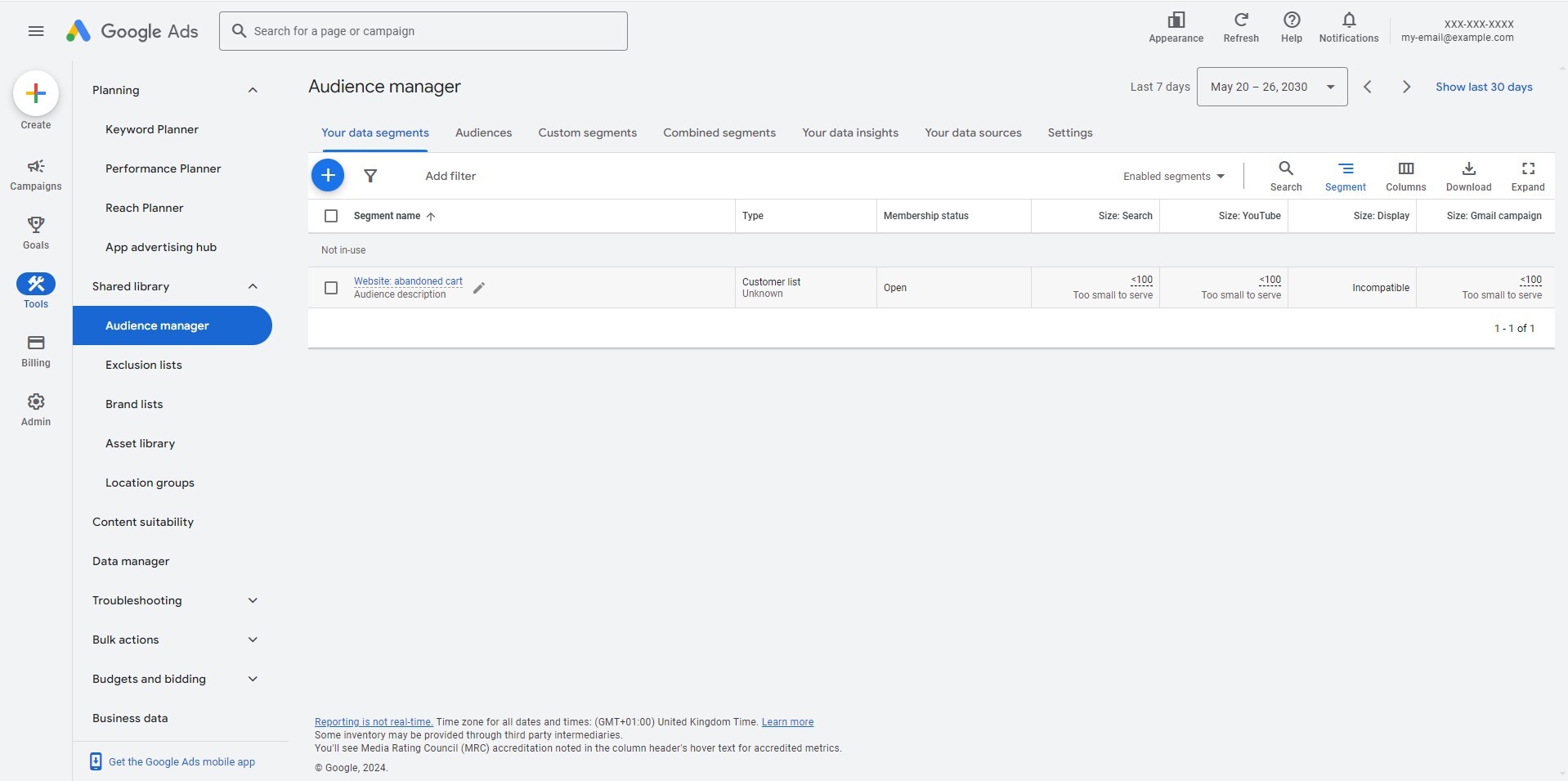Click the Tools icon in sidebar
Screen dimensions: 1568x781
coord(35,285)
